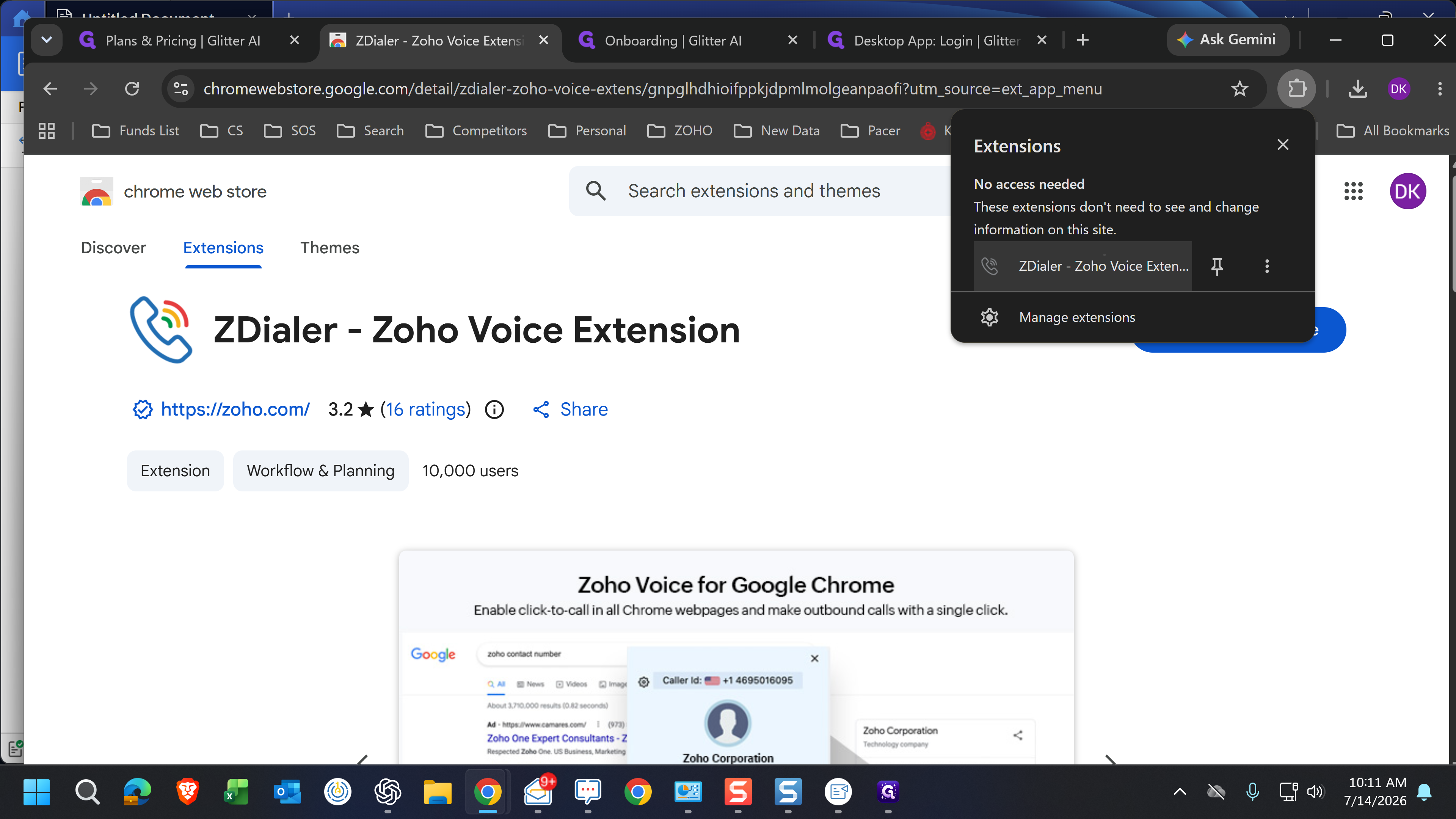Bookmark this page with the star icon
Image resolution: width=1456 pixels, height=819 pixels.
click(1239, 89)
